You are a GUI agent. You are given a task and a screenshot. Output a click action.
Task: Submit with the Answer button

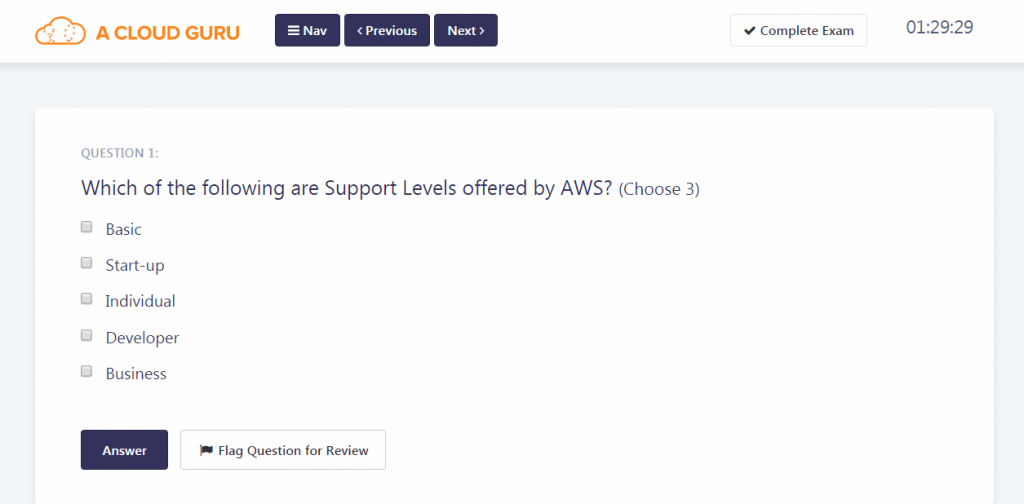pyautogui.click(x=124, y=450)
